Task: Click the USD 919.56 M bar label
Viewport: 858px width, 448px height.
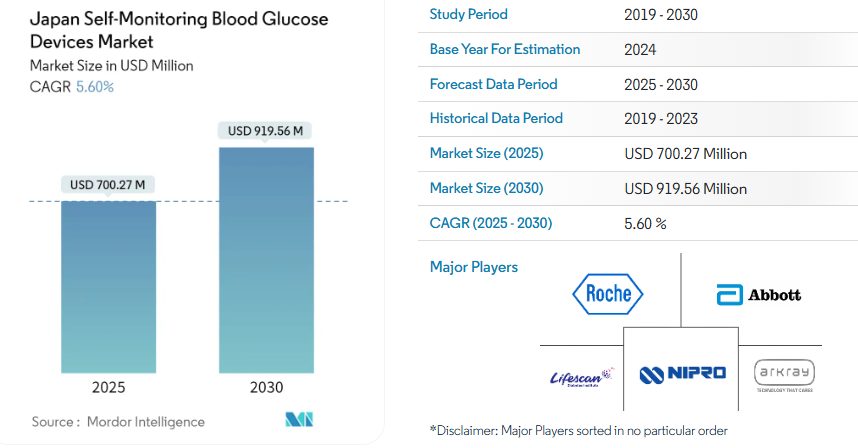Action: pyautogui.click(x=266, y=131)
